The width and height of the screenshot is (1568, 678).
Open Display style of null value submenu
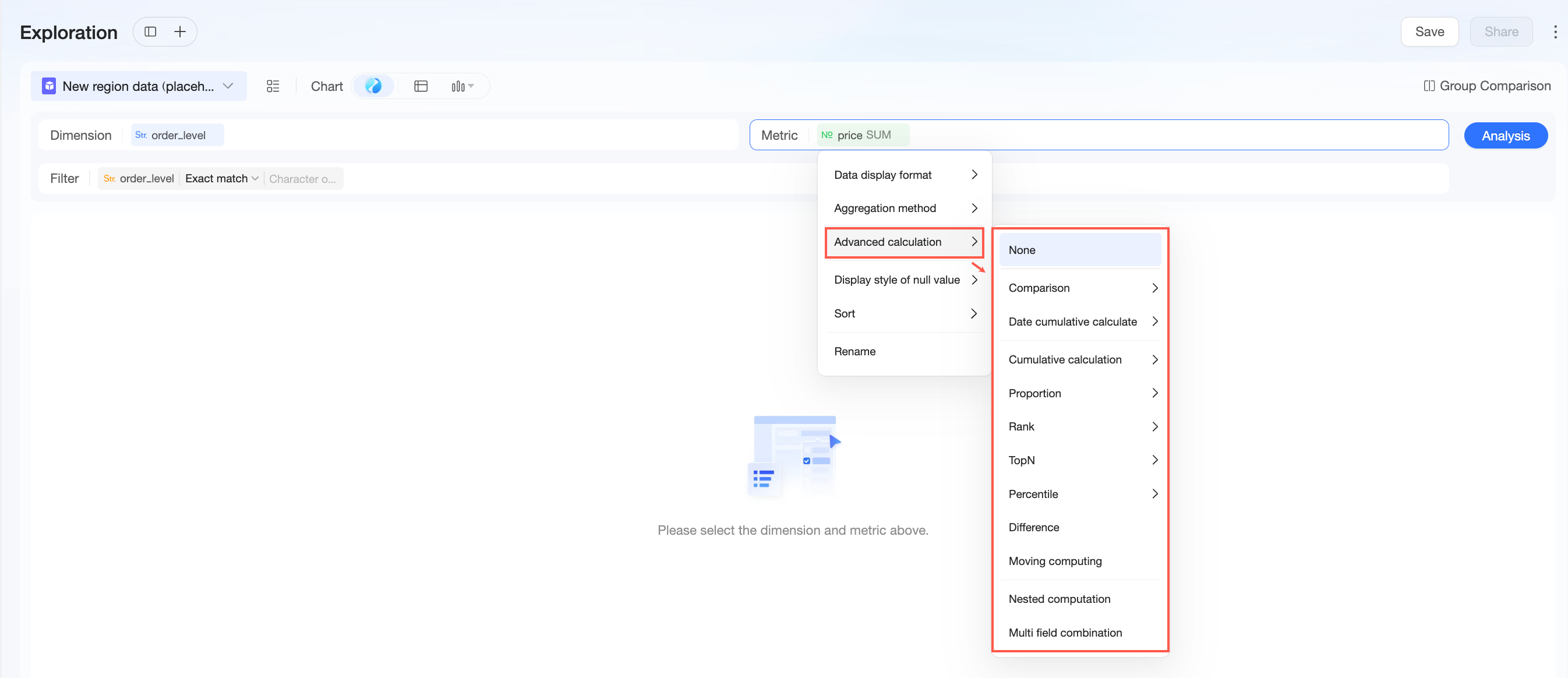[905, 280]
